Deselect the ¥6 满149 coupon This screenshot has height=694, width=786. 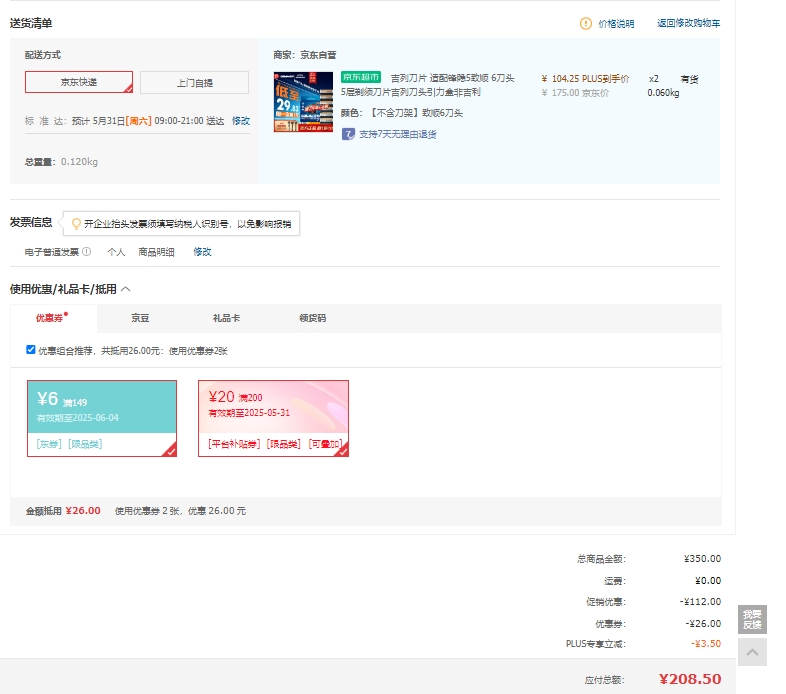102,418
